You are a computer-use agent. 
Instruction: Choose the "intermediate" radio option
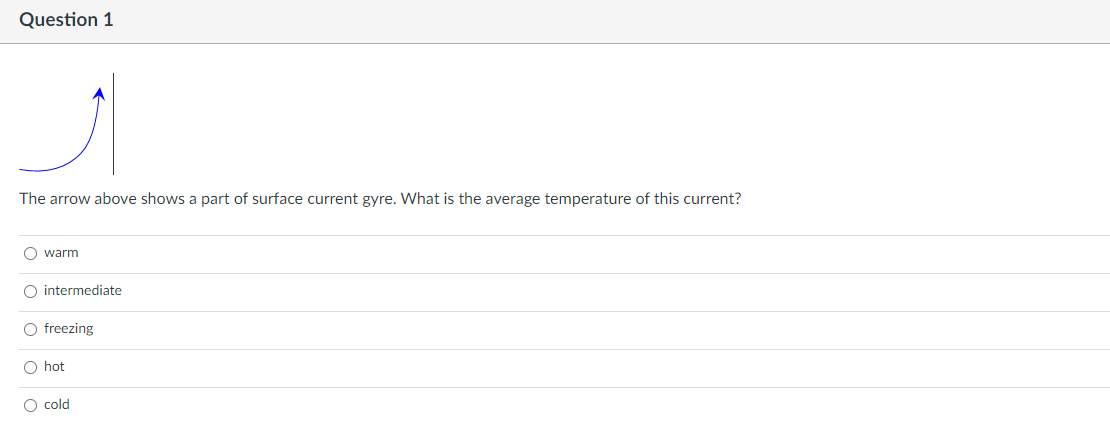[x=30, y=291]
